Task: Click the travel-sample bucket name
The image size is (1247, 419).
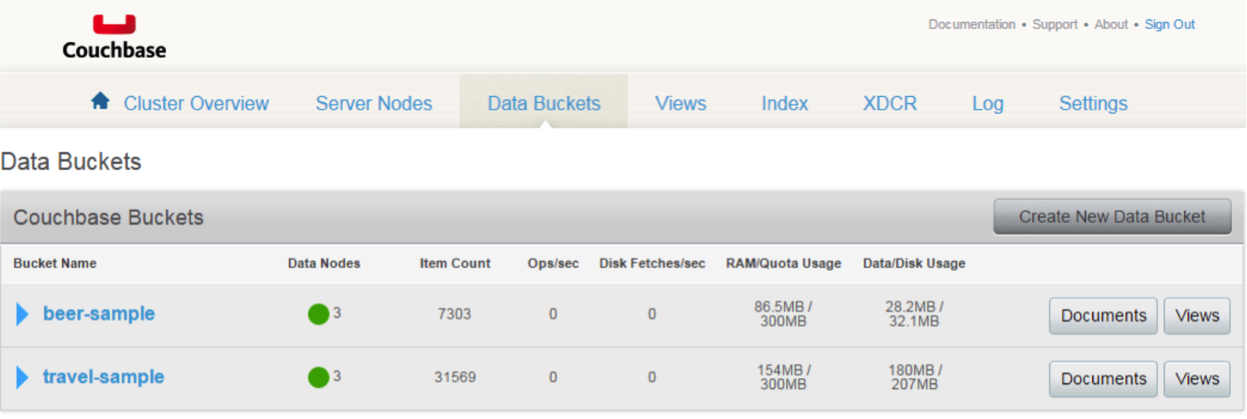Action: tap(103, 377)
